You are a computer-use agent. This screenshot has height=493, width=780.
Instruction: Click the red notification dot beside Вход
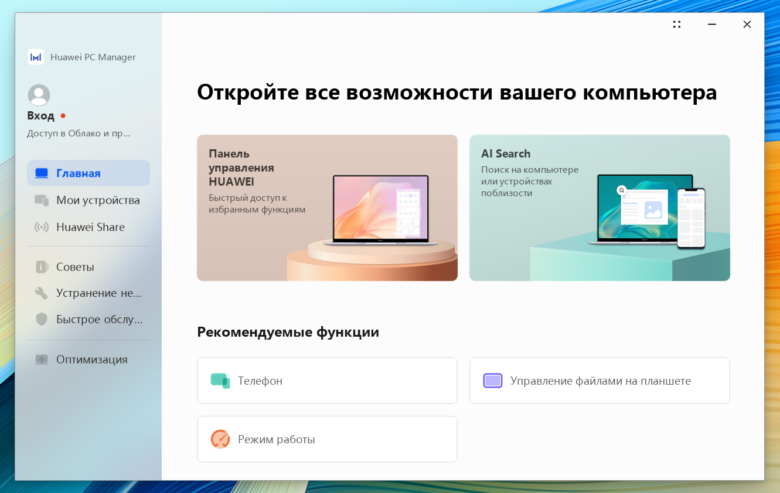[63, 116]
